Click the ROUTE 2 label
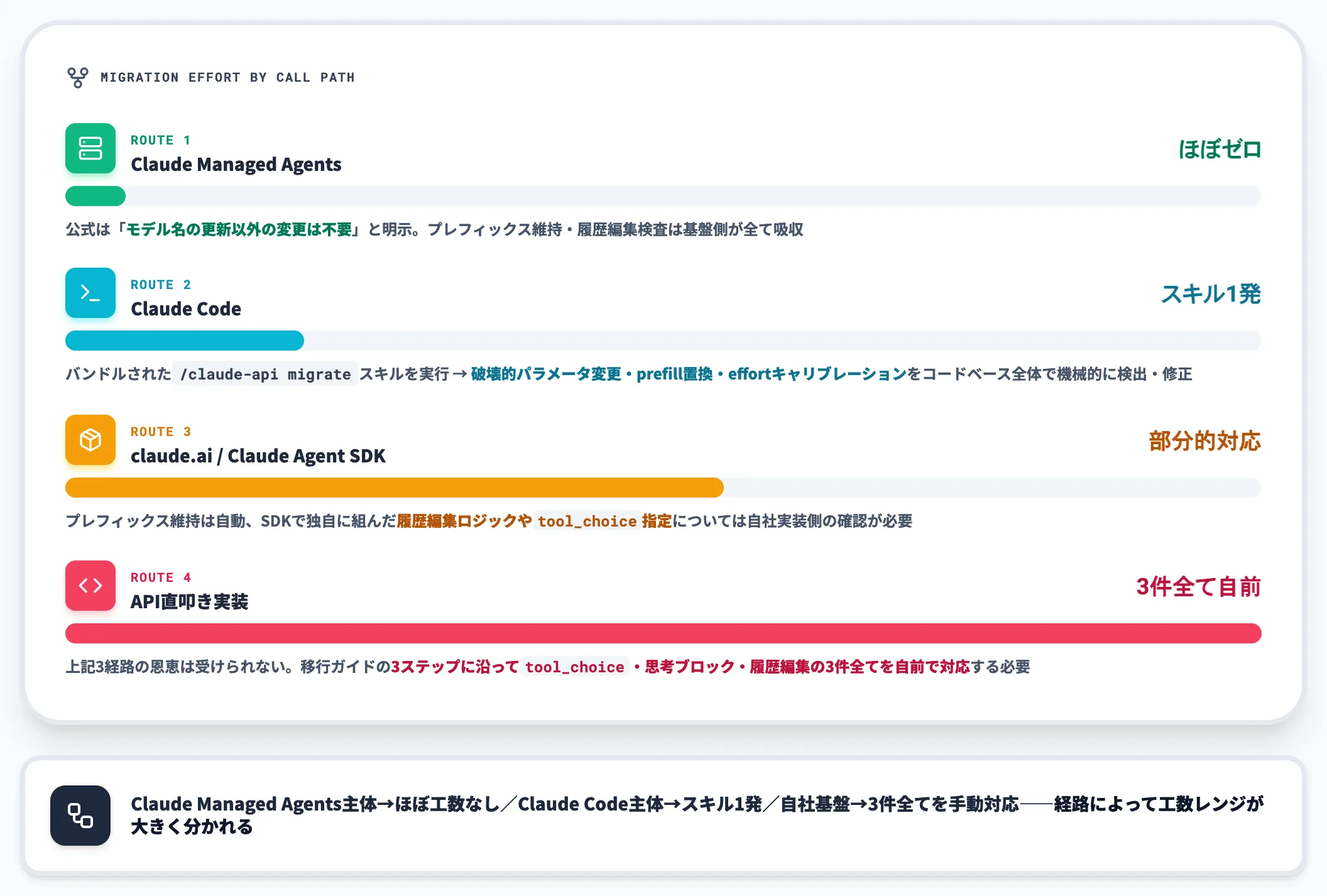1327x896 pixels. pyautogui.click(x=160, y=285)
